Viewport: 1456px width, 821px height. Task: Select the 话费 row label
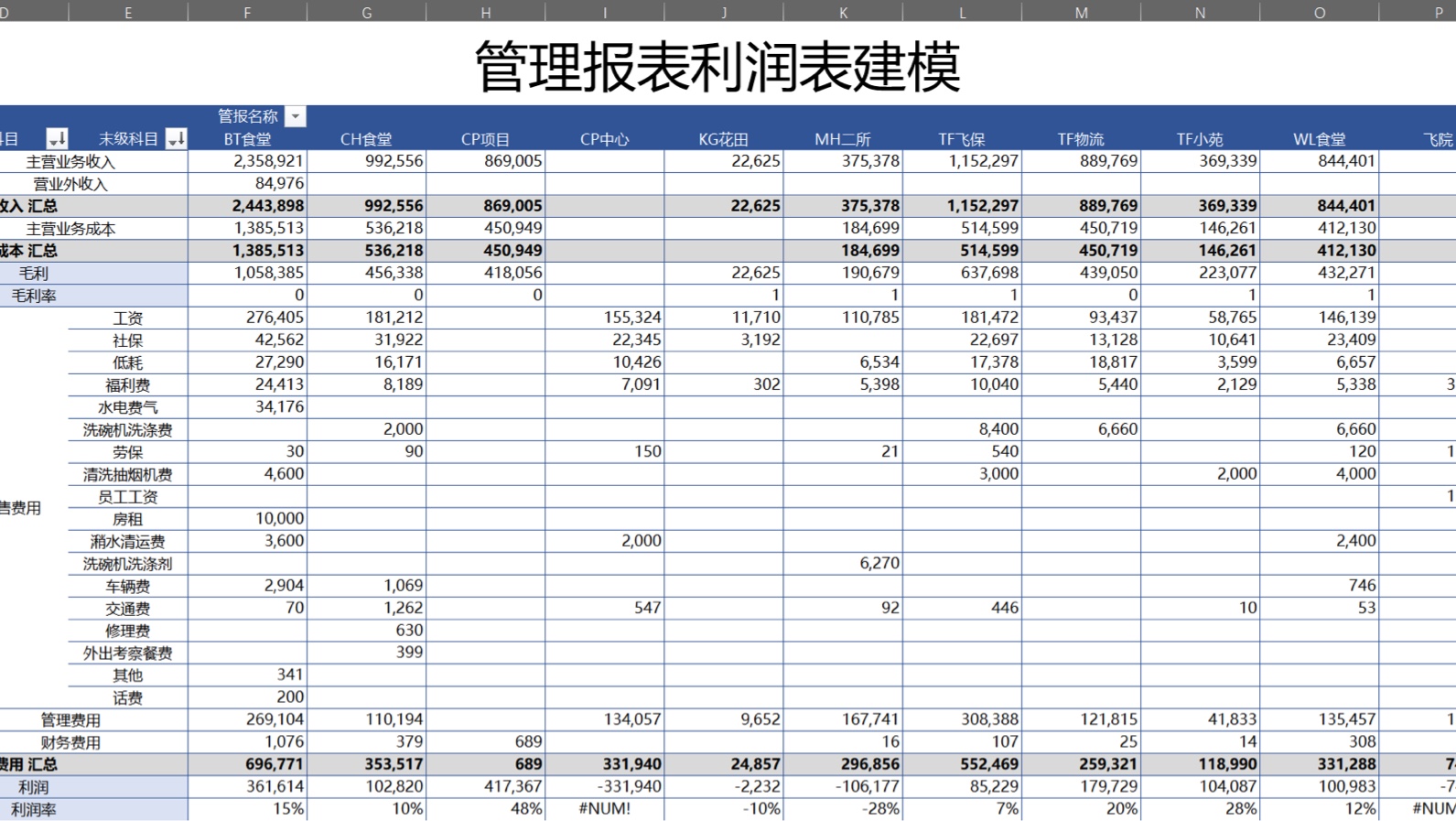tap(128, 698)
